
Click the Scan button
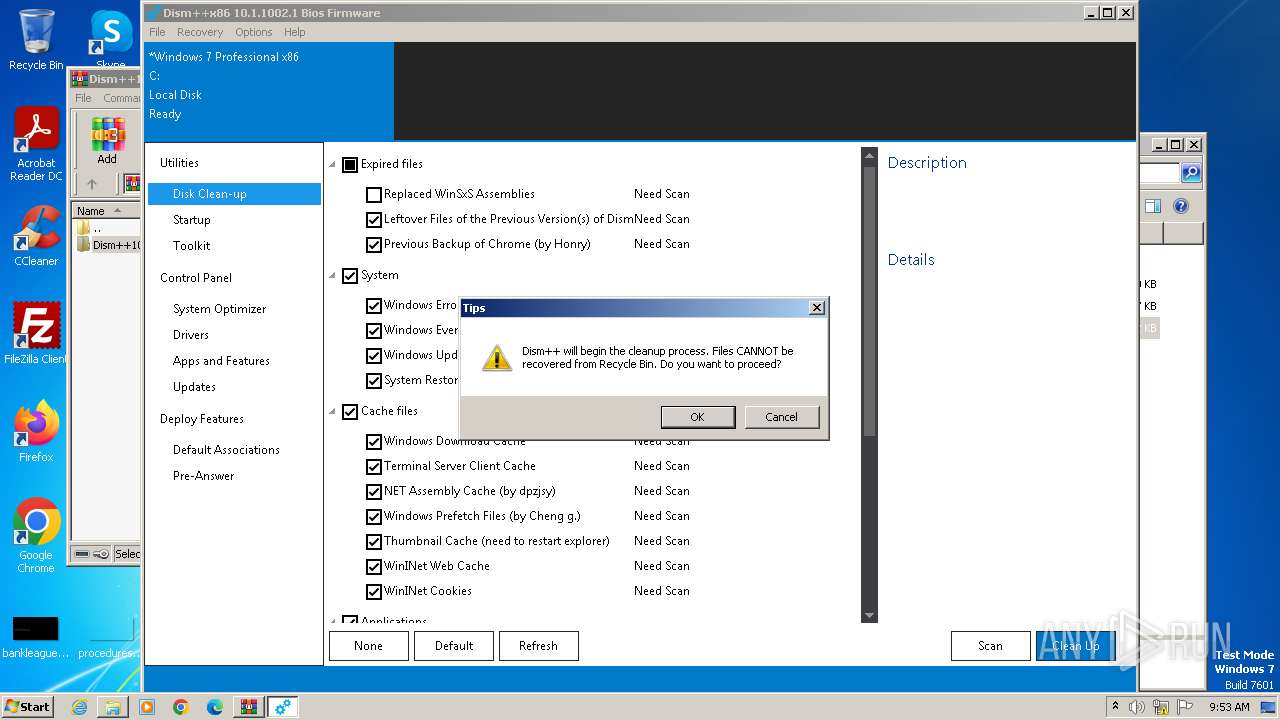pyautogui.click(x=990, y=646)
